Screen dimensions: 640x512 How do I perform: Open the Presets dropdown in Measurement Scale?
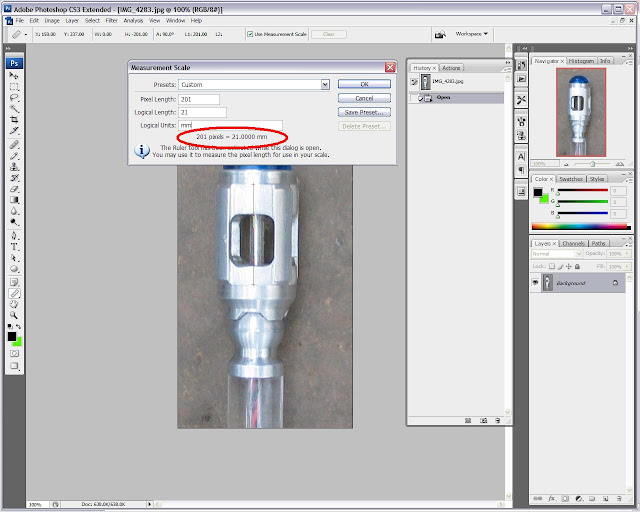tap(325, 85)
